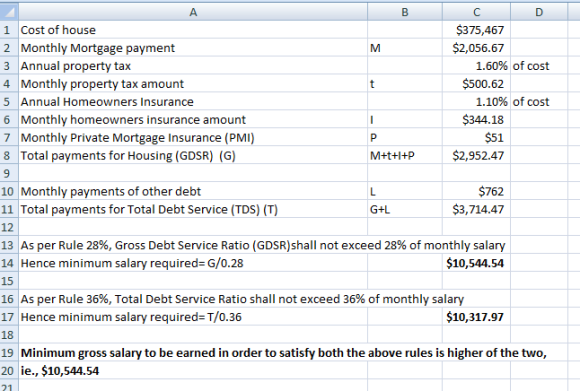580x391 pixels.
Task: Click the 1.10% homeowners insurance cell
Action: (x=476, y=101)
